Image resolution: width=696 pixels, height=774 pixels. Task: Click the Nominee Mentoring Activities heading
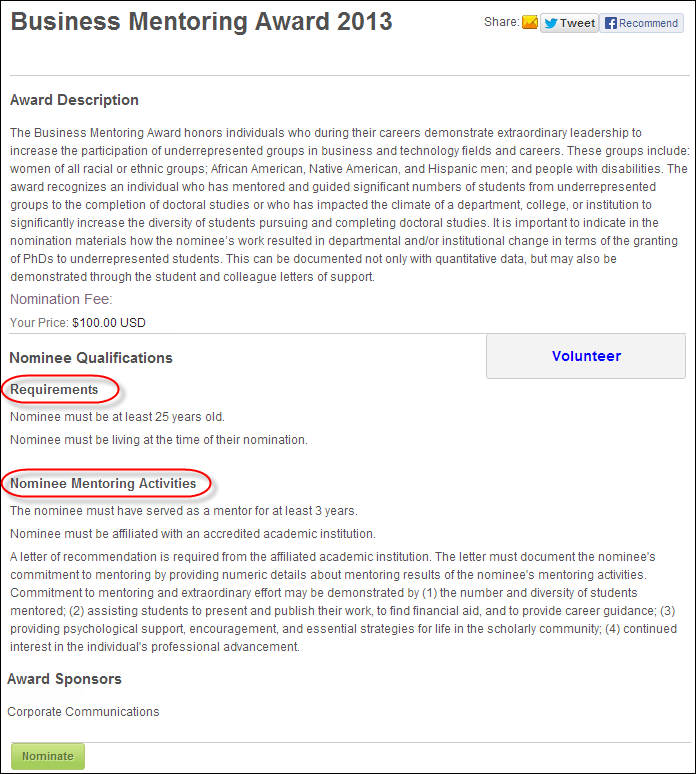tap(103, 483)
